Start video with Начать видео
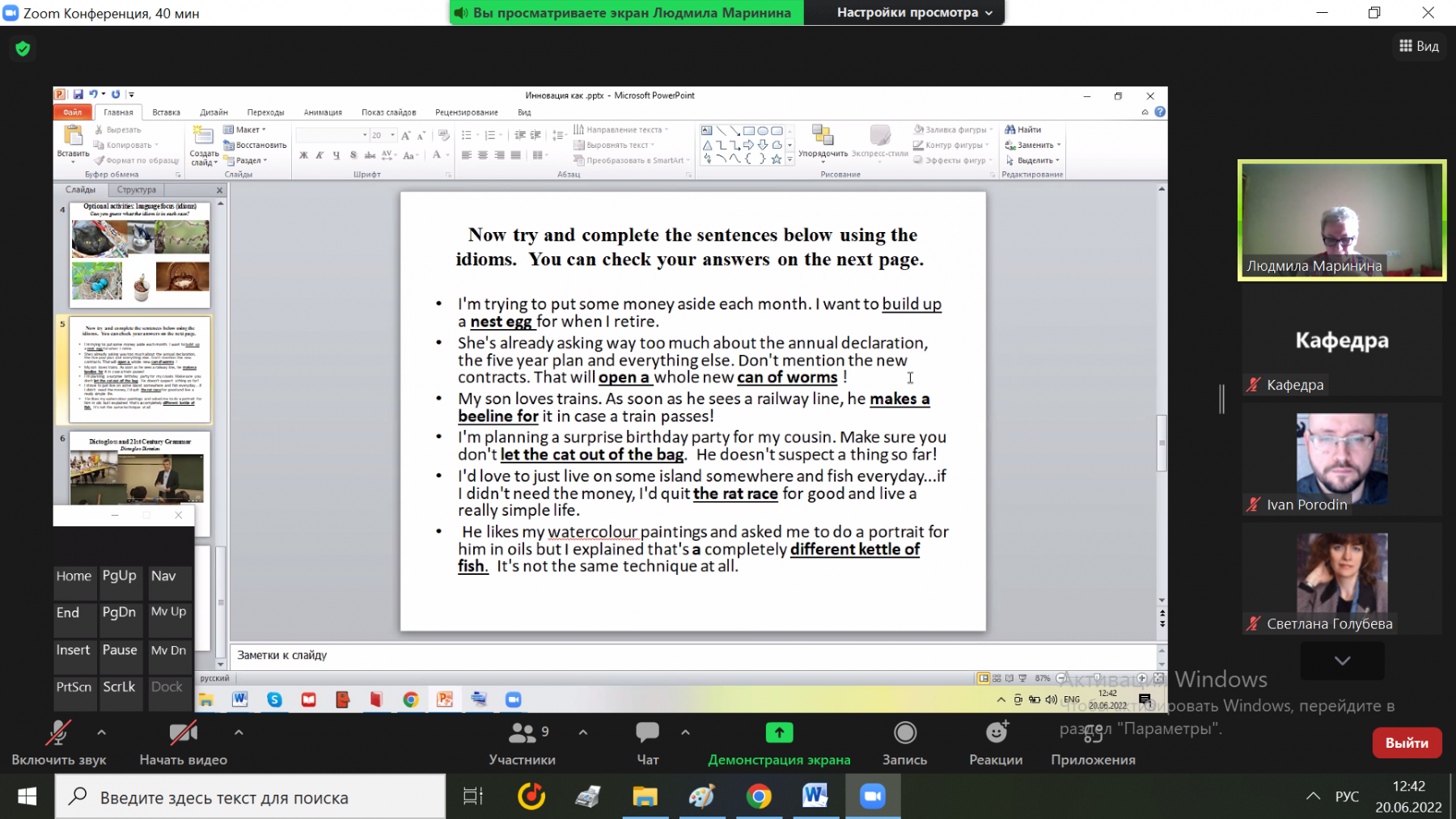 [x=183, y=743]
